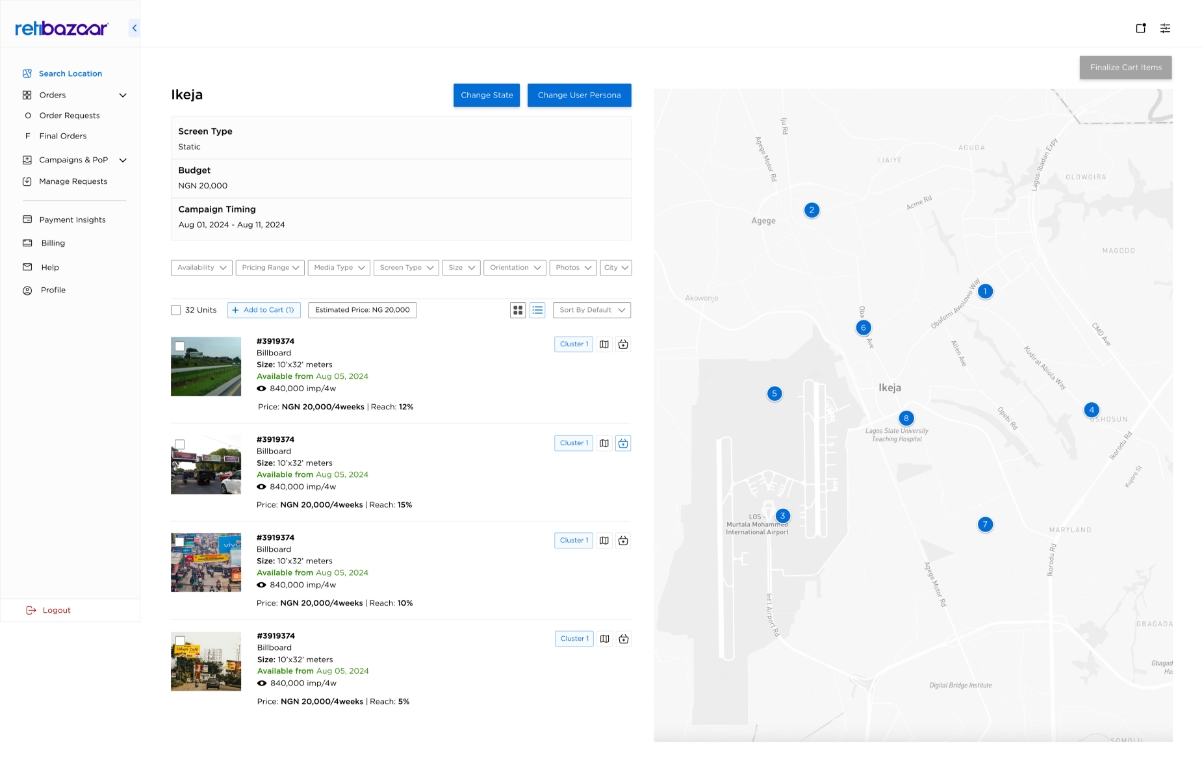Go to Final Orders in sidebar
The height and width of the screenshot is (770, 1202).
coord(62,136)
